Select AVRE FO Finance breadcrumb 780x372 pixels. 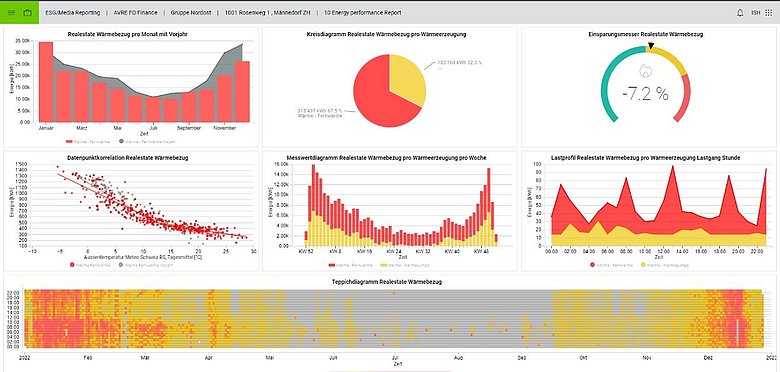coord(135,13)
